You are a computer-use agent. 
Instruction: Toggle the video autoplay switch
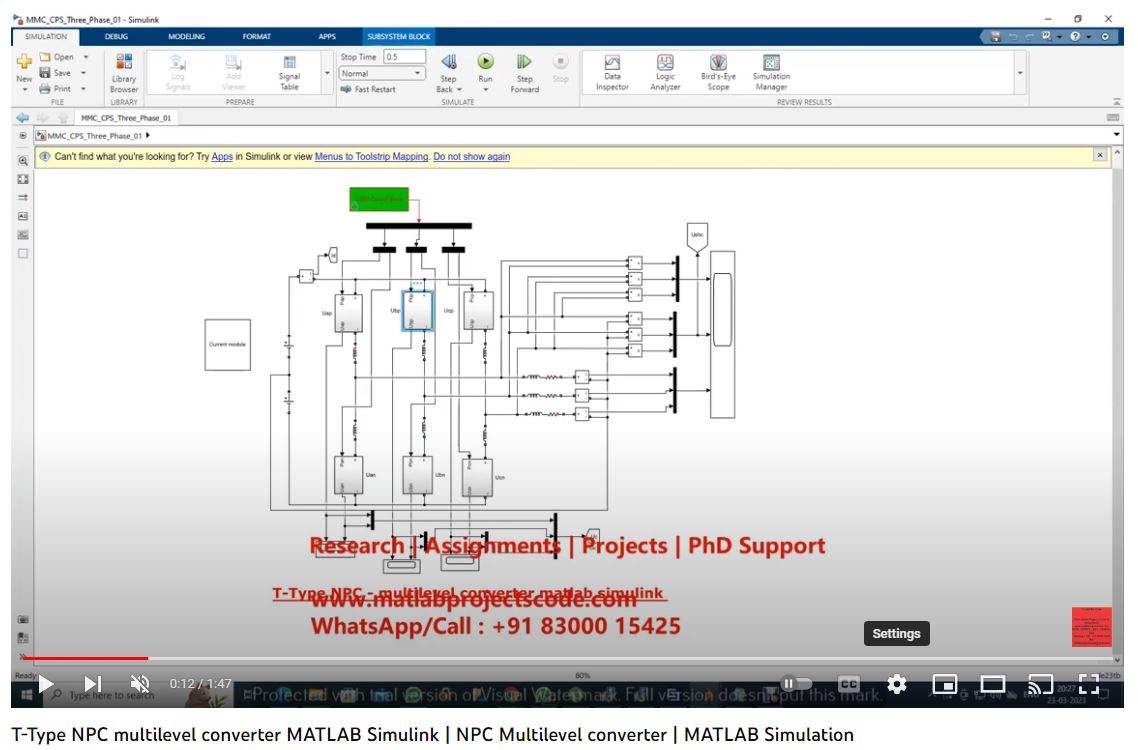tap(796, 684)
